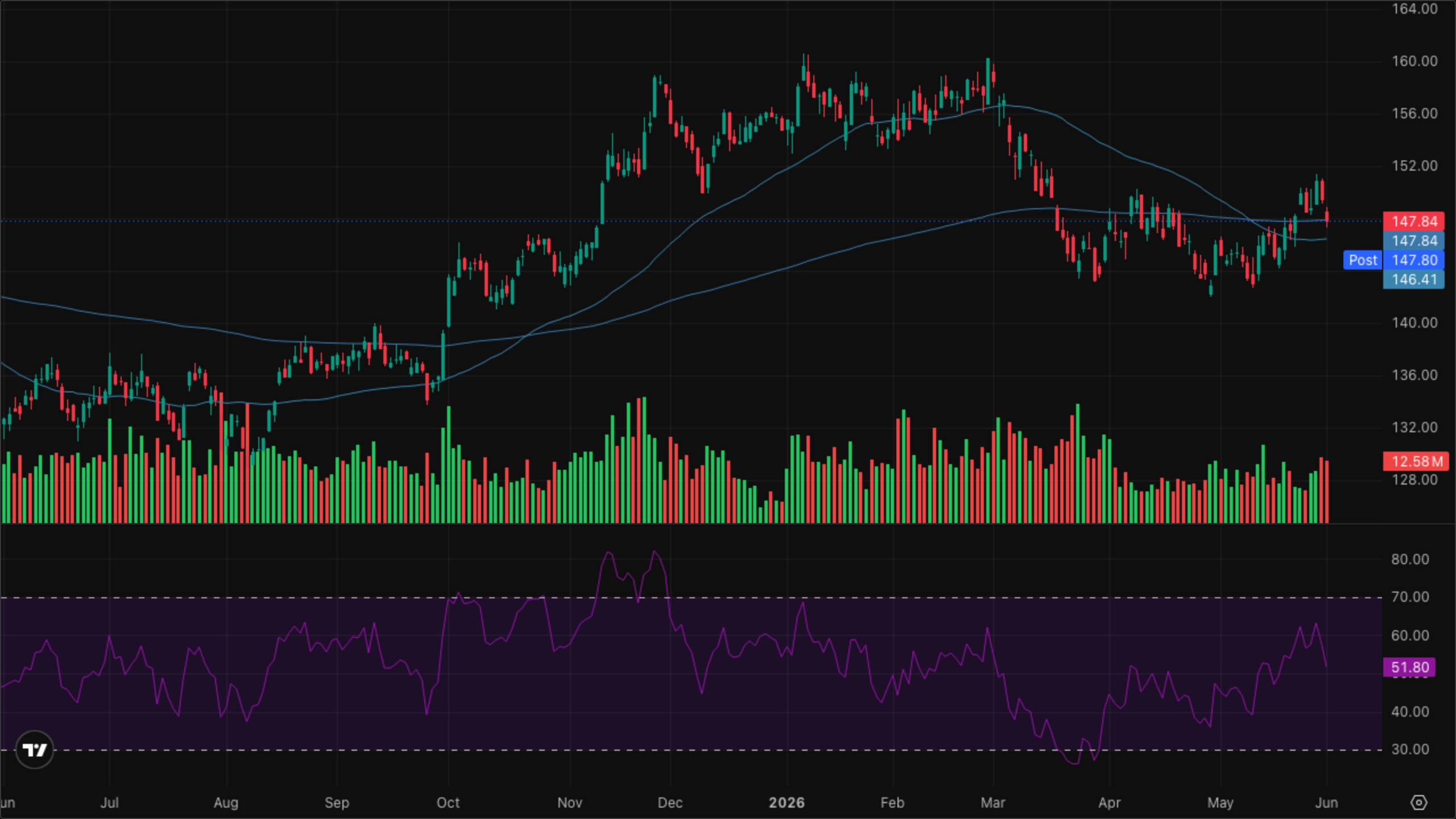Click the Apr date axis label
This screenshot has height=819, width=1456.
point(1110,803)
